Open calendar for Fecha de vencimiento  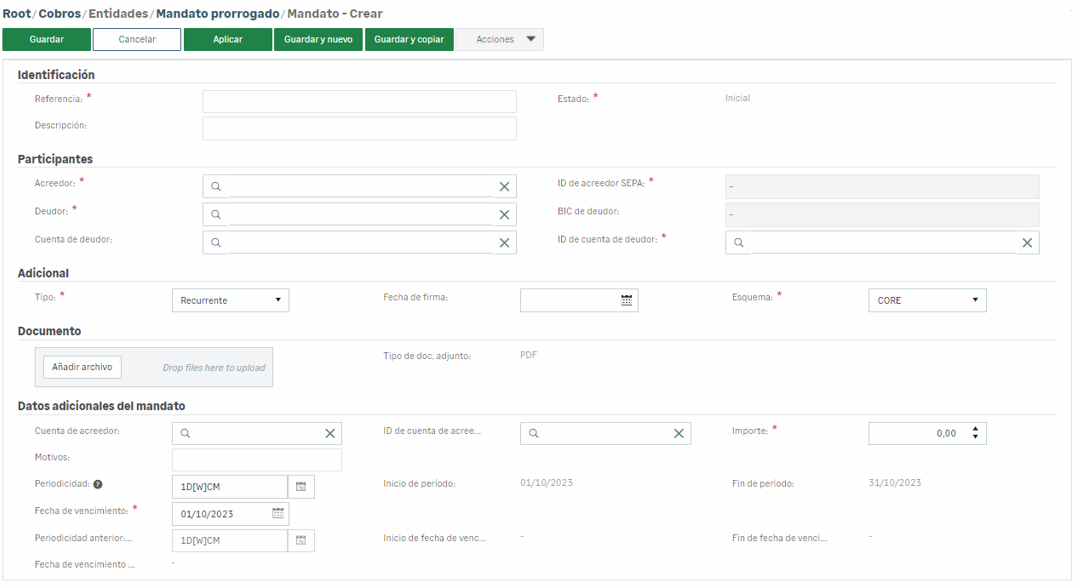278,514
